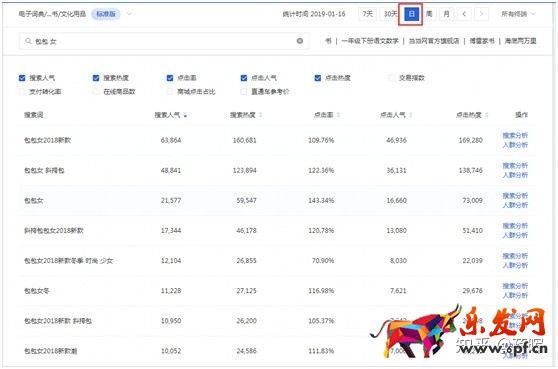558x369 pixels.
Task: Enable the 交易指数 checkbox
Action: [392, 78]
